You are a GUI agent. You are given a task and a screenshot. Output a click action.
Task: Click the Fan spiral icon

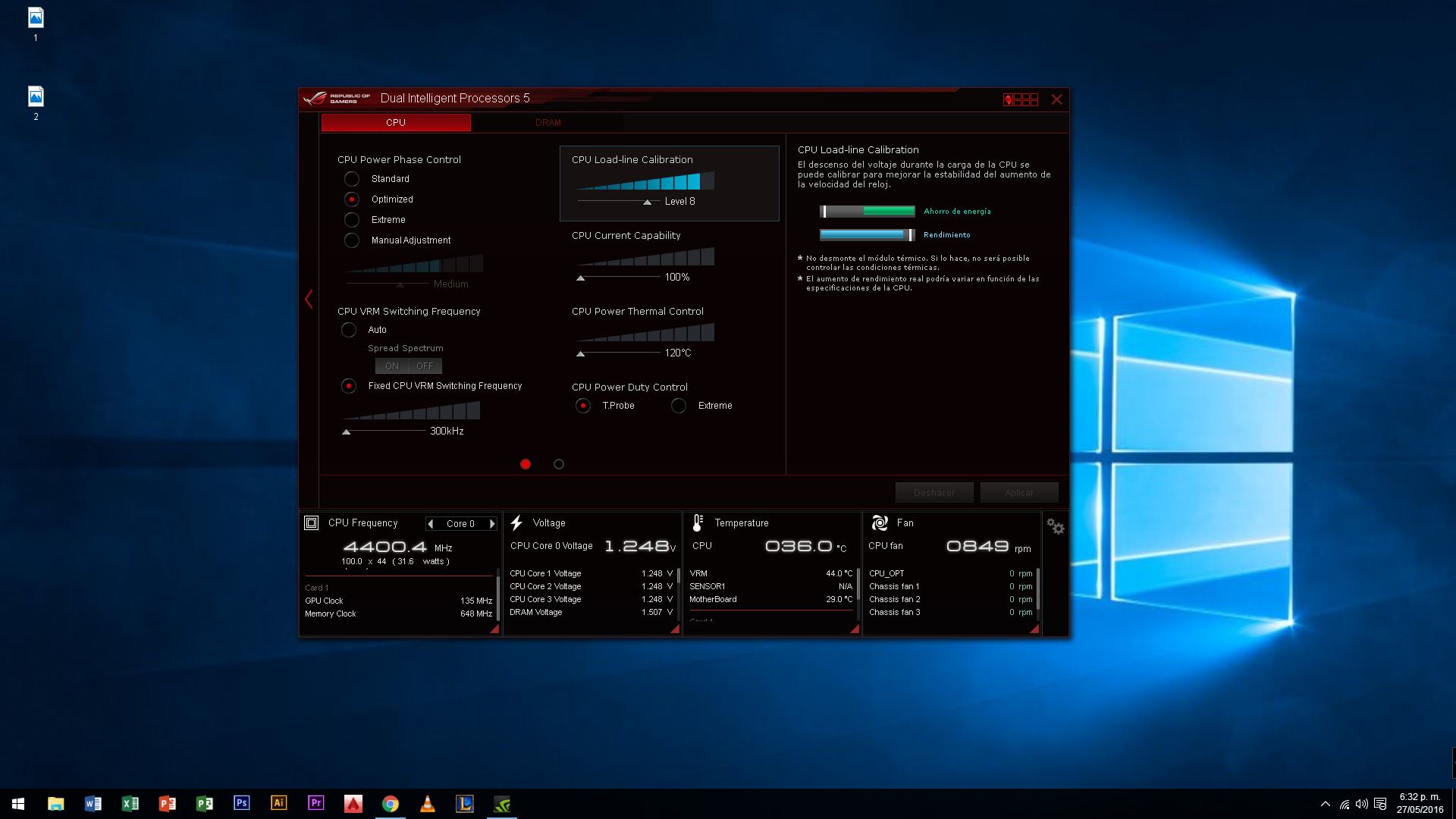click(880, 522)
